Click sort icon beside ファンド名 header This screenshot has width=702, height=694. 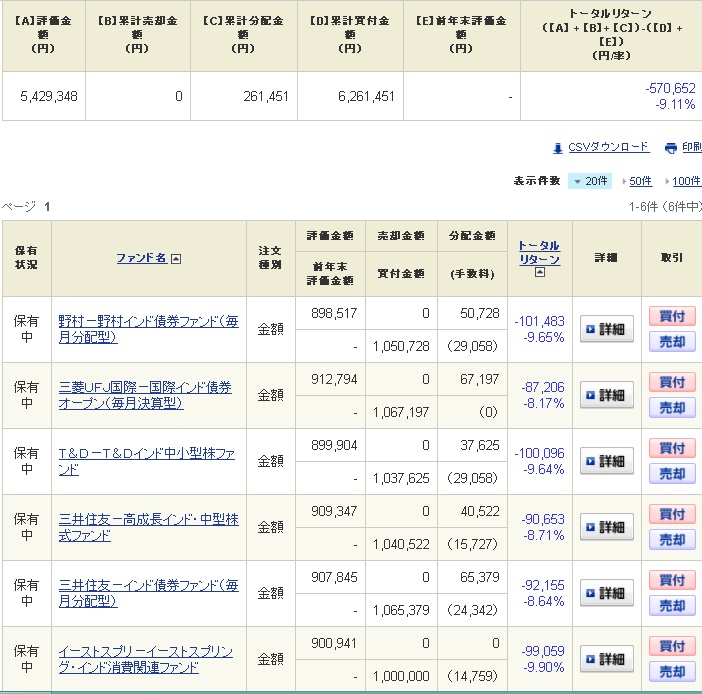click(x=176, y=258)
